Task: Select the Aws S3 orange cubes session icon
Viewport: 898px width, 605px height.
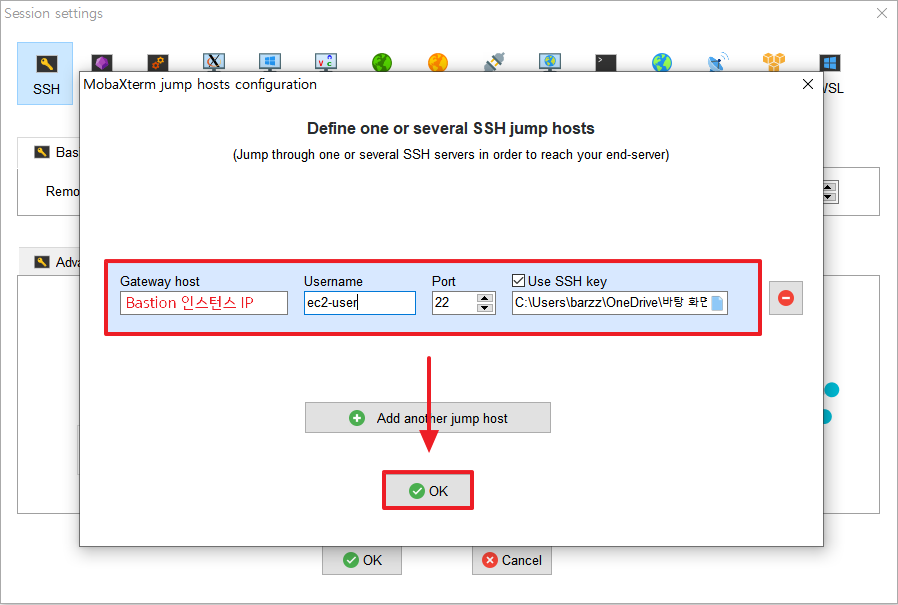Action: coord(774,62)
